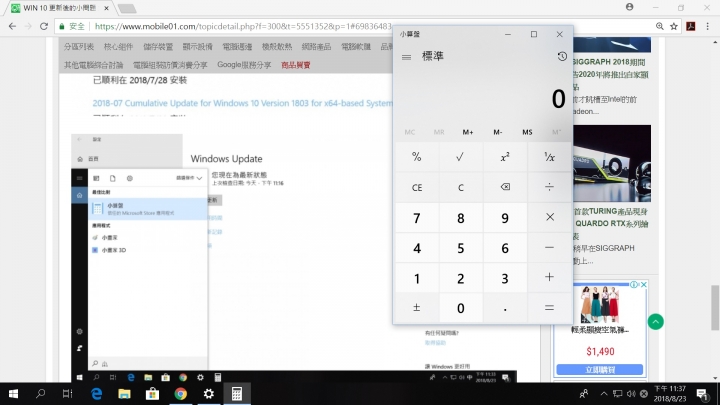Click digit 9 on calculator
This screenshot has width=720, height=405.
pyautogui.click(x=505, y=217)
